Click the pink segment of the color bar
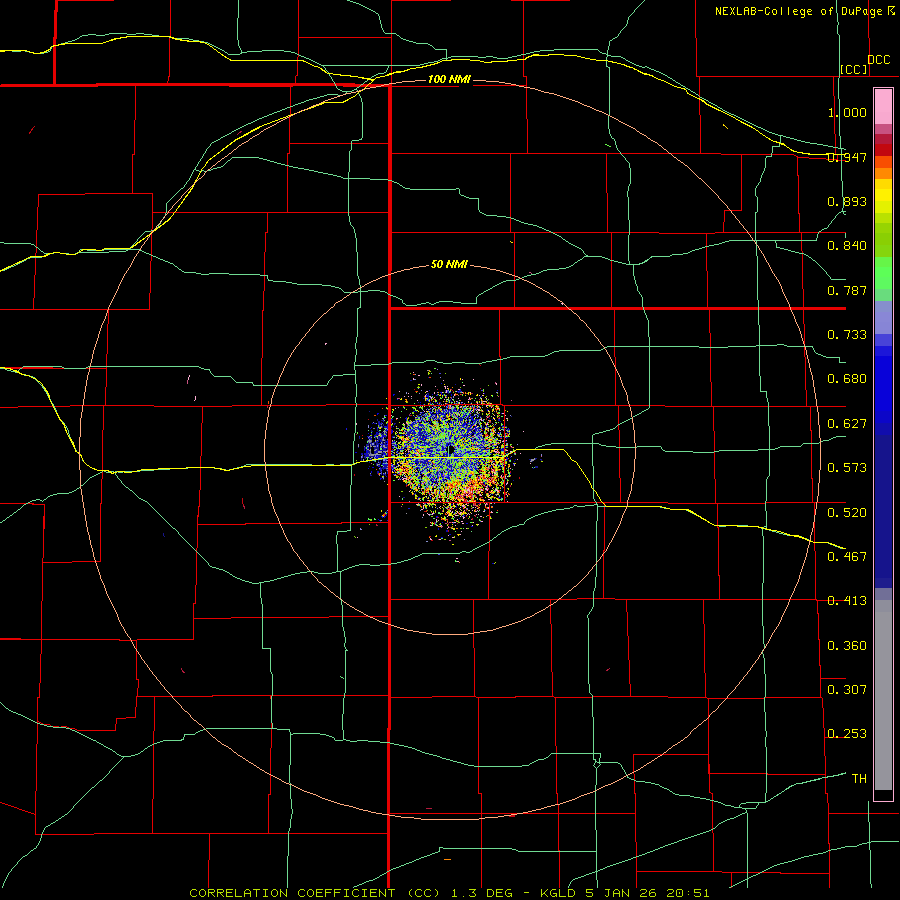Image resolution: width=900 pixels, height=900 pixels. point(883,107)
